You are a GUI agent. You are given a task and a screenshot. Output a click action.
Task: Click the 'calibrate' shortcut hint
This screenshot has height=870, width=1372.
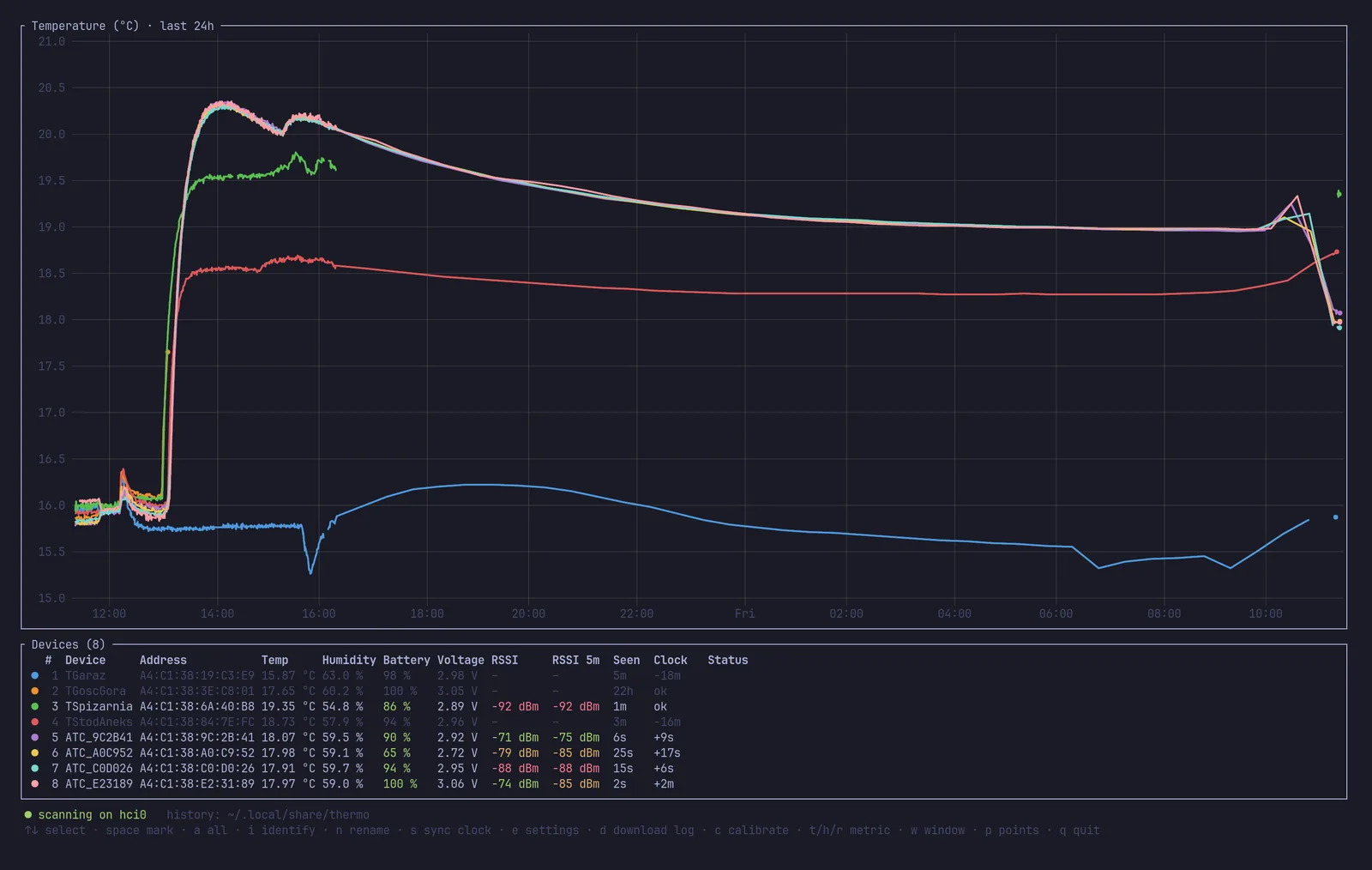(x=752, y=830)
